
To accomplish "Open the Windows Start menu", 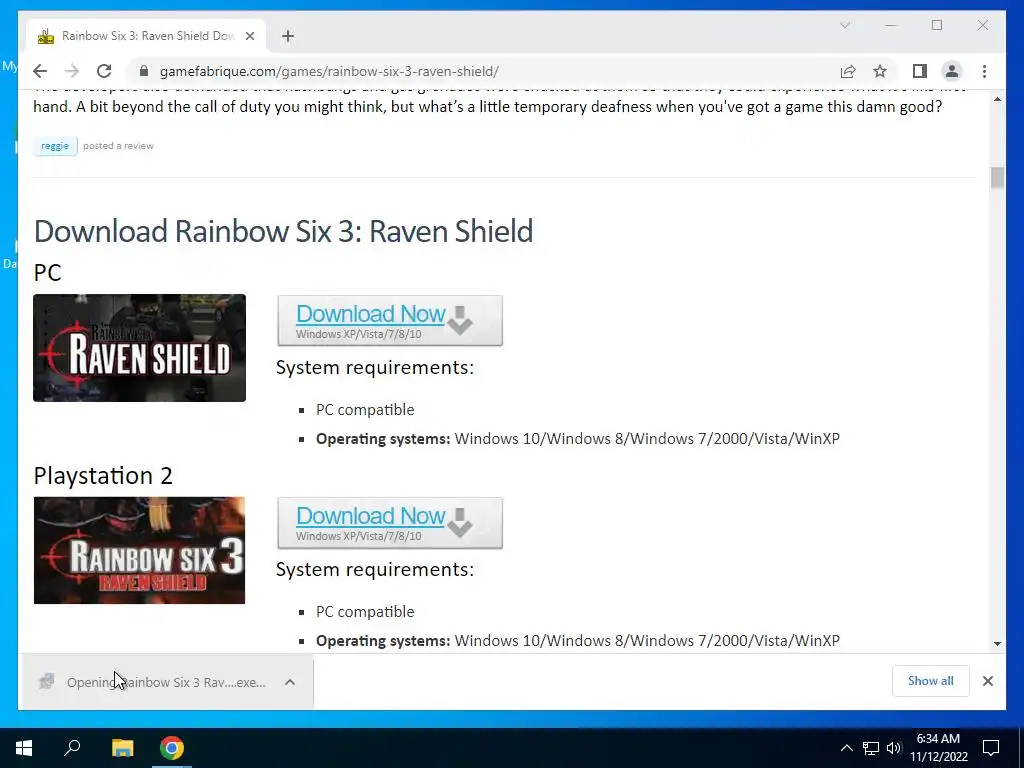I will point(24,748).
